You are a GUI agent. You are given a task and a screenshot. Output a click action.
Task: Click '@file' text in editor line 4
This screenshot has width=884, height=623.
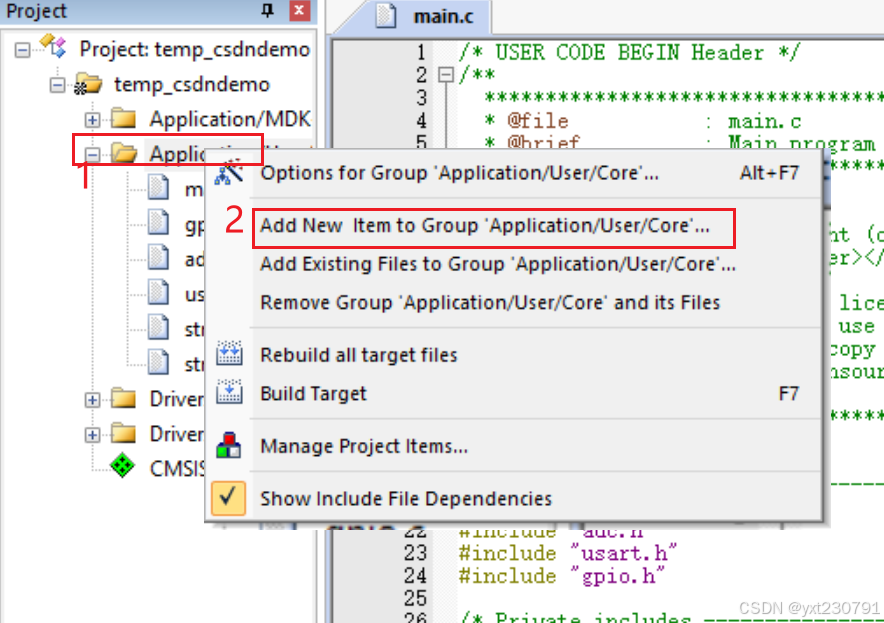(538, 121)
